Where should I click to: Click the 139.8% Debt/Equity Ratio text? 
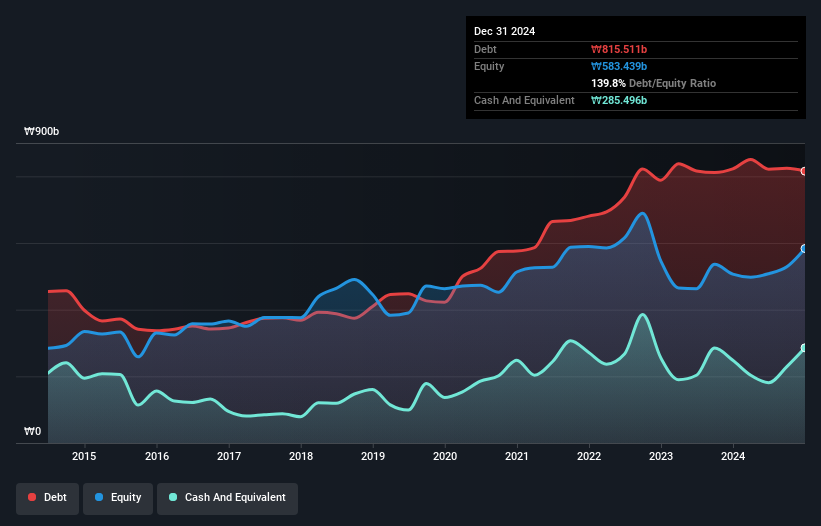(653, 83)
